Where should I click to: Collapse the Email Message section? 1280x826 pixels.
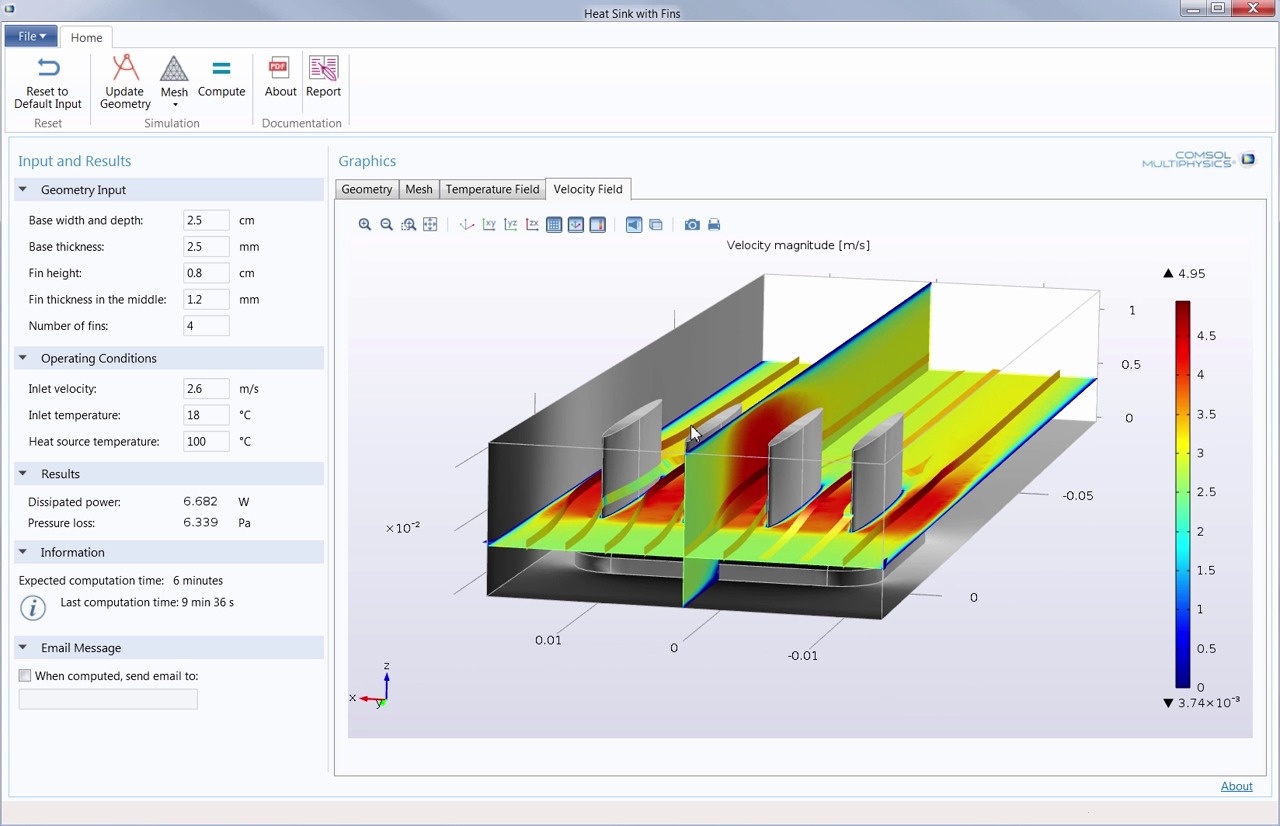pos(23,648)
